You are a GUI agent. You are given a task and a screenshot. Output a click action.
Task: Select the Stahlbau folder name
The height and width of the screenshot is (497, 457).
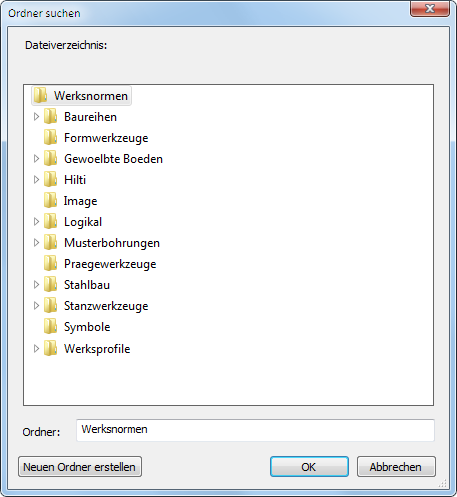click(x=87, y=285)
